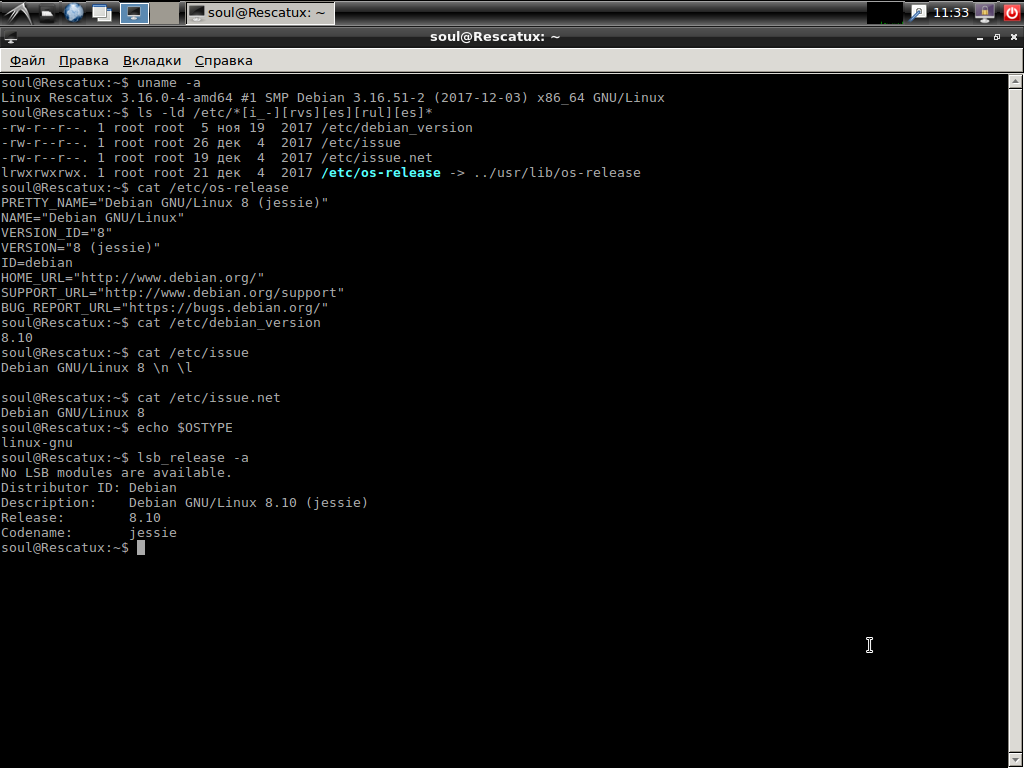Click the highlighted /etc/os-release path
Viewport: 1024px width, 768px height.
(381, 173)
